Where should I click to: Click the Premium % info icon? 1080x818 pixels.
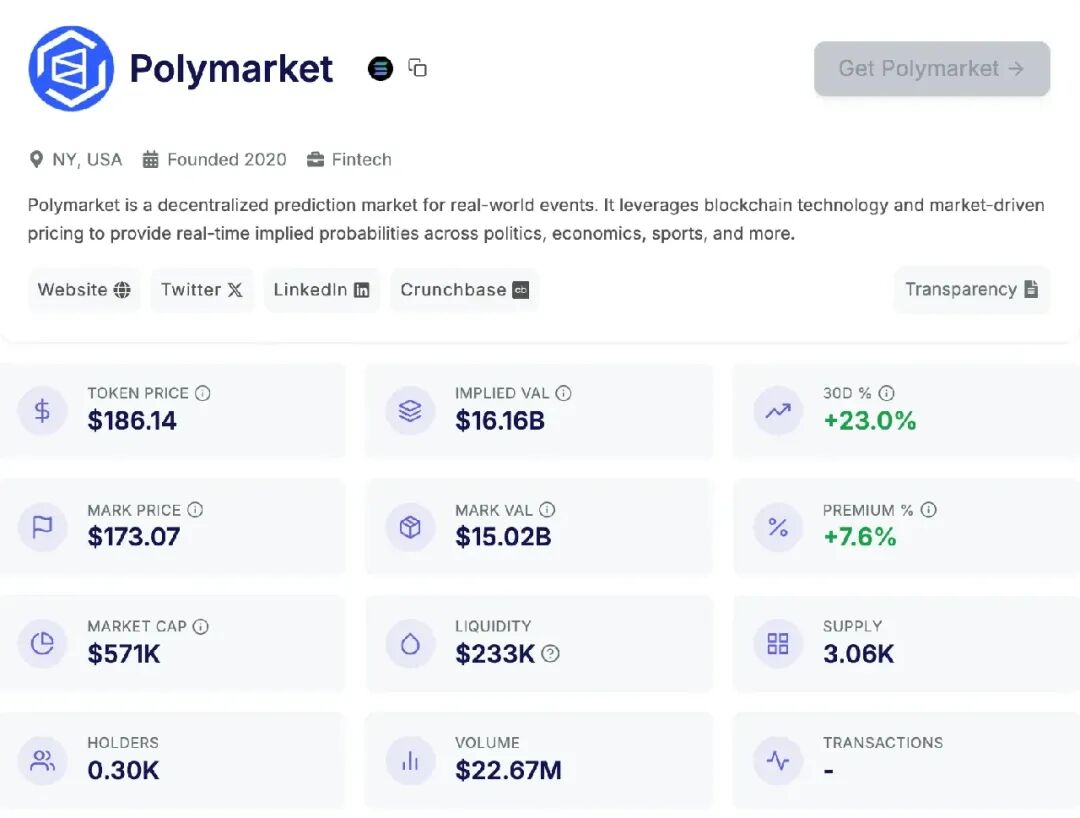click(928, 510)
